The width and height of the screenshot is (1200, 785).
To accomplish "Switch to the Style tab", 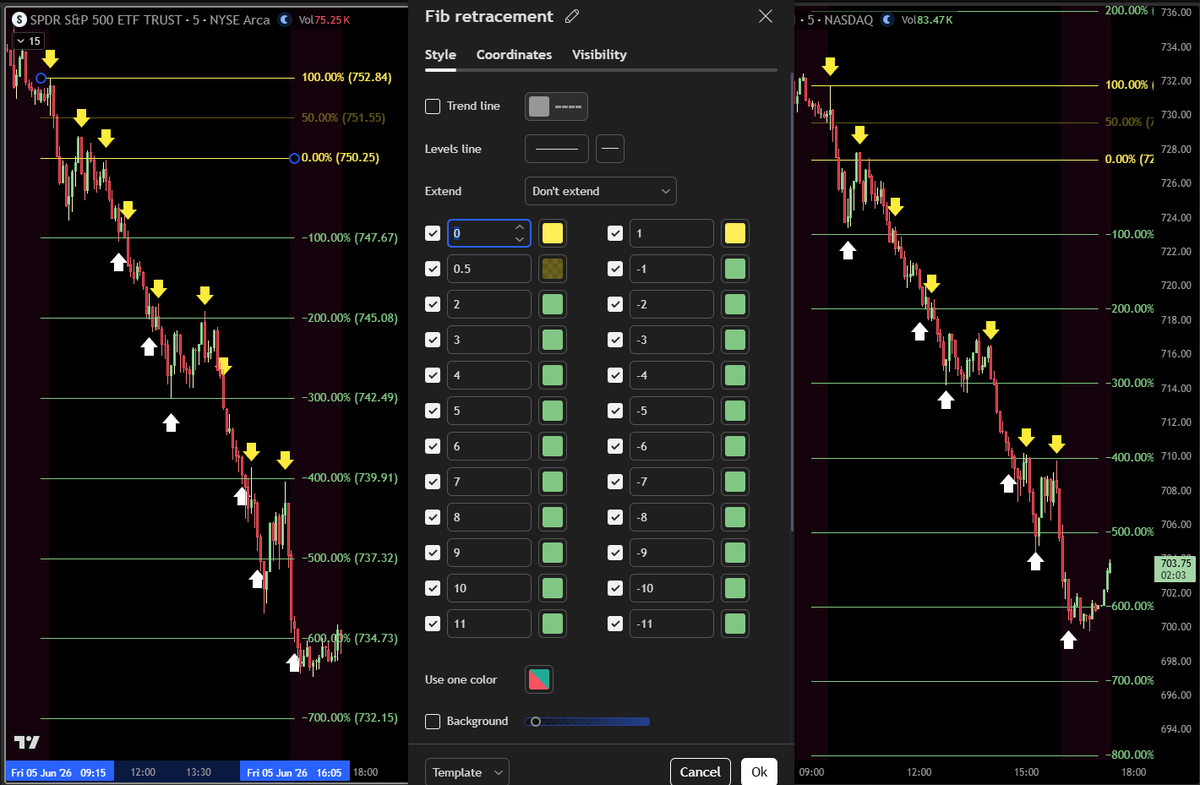I will (x=440, y=55).
